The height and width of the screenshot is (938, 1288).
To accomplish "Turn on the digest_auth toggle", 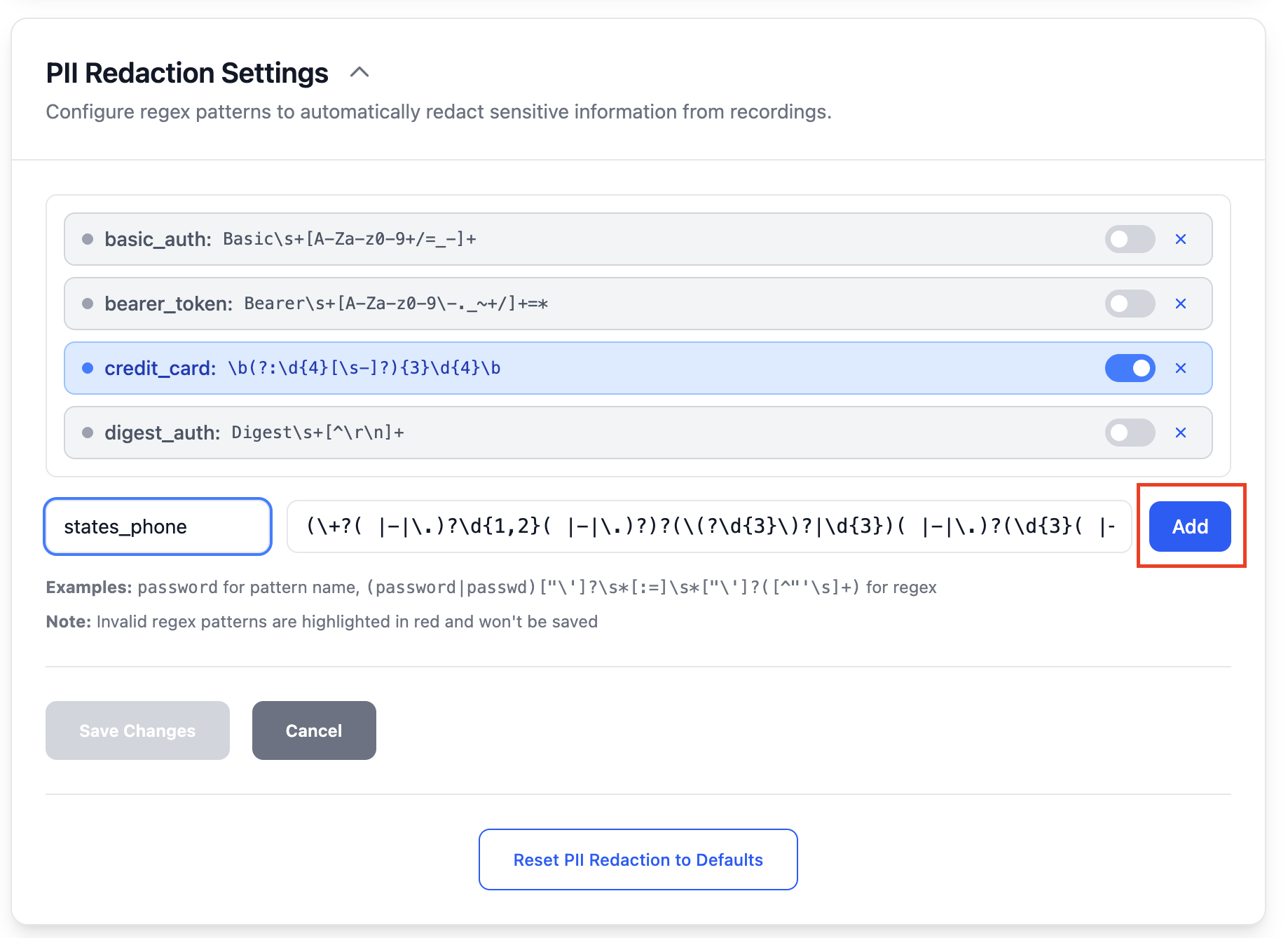I will [1130, 433].
